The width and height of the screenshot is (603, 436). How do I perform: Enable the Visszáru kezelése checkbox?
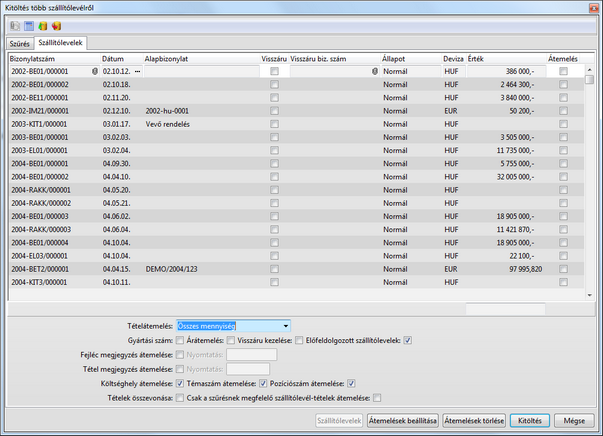[299, 340]
